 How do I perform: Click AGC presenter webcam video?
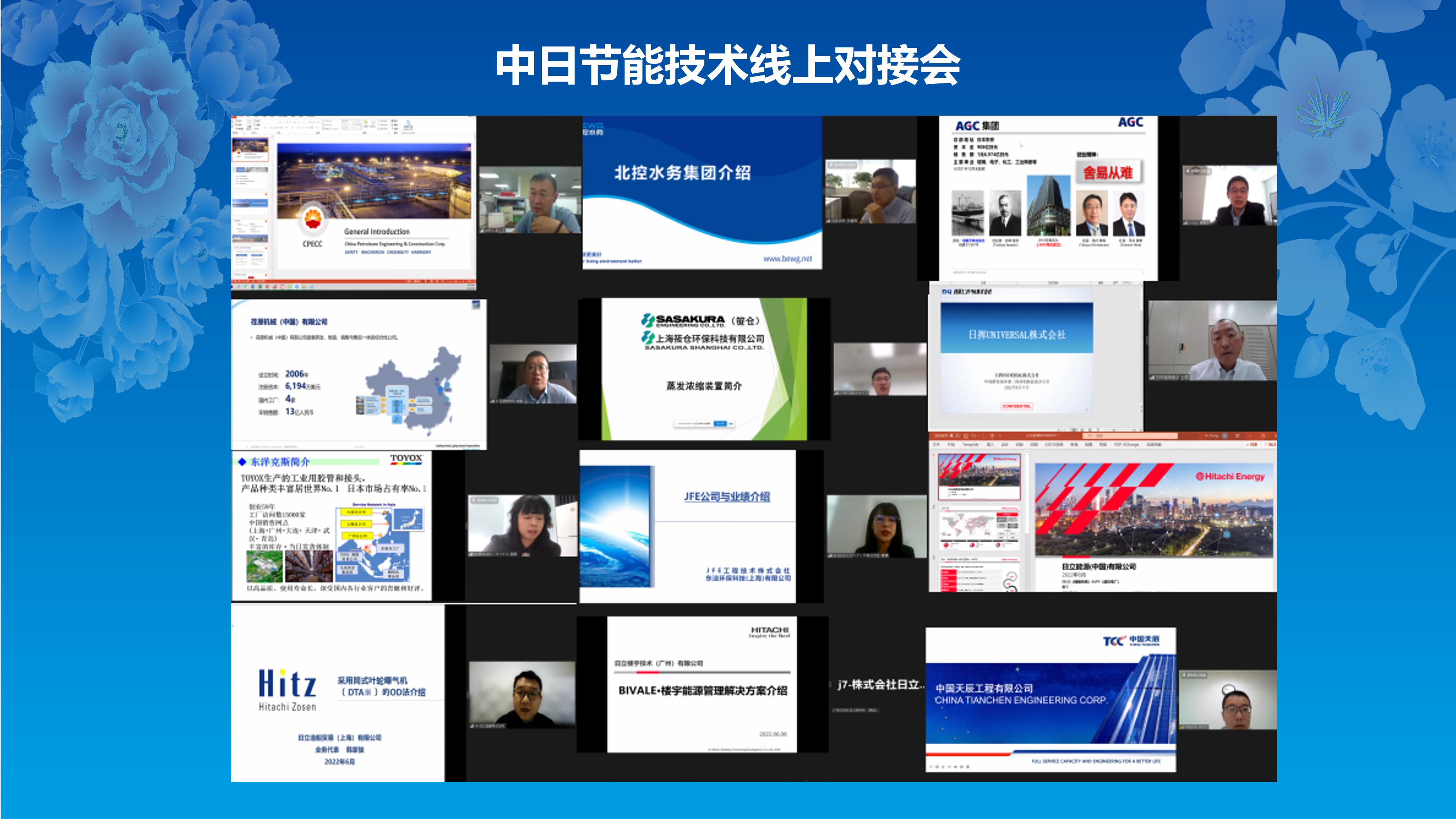coord(1230,195)
